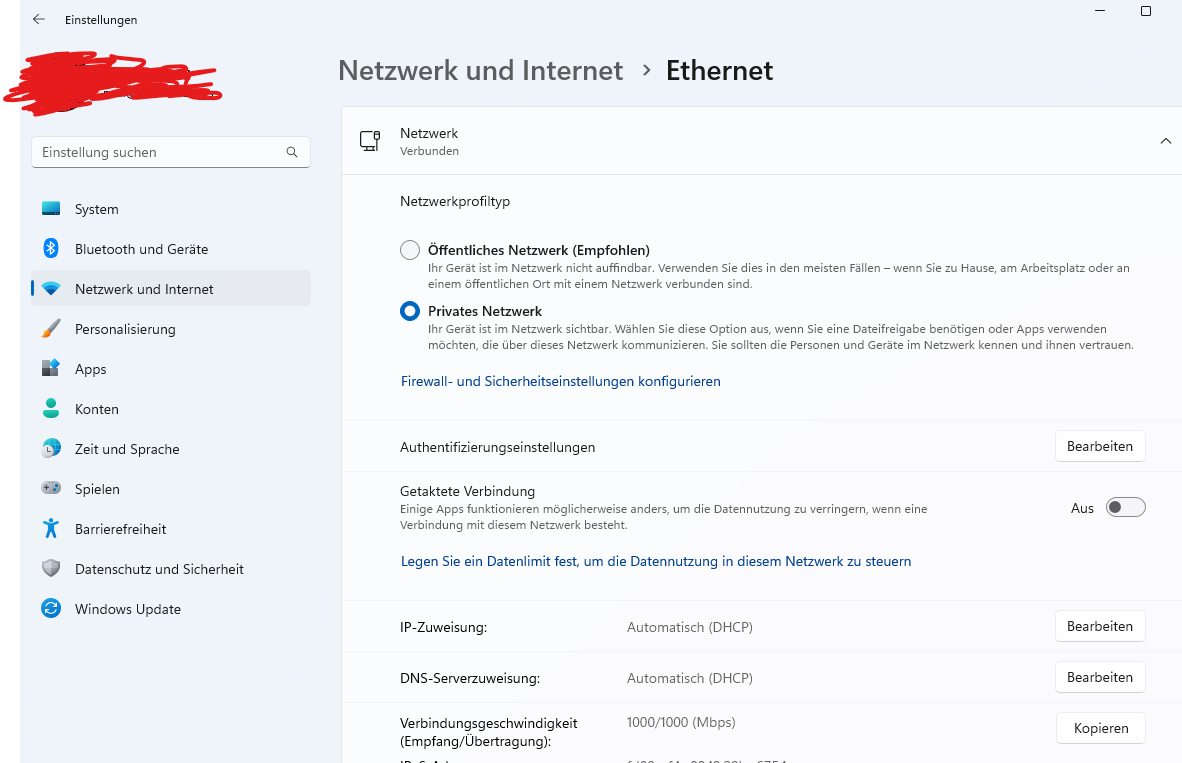Open Datenschutz und Sicherheit page
The width and height of the screenshot is (1182, 763).
coord(159,569)
